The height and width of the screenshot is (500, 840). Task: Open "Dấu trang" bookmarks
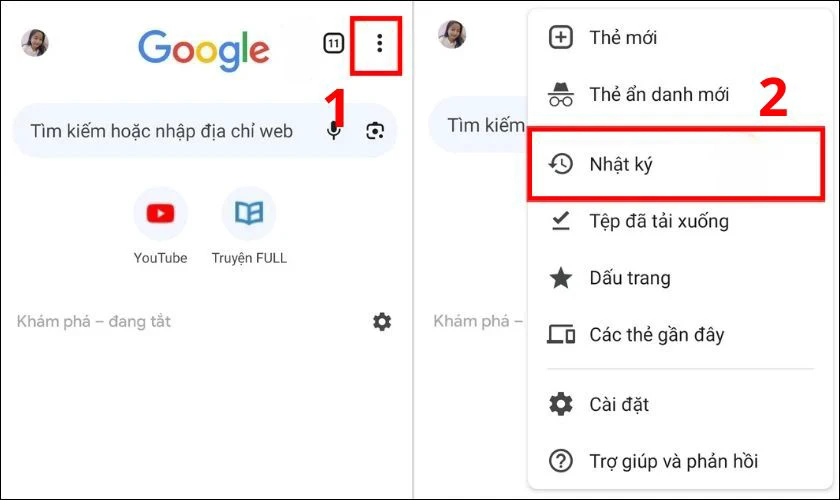click(x=629, y=278)
